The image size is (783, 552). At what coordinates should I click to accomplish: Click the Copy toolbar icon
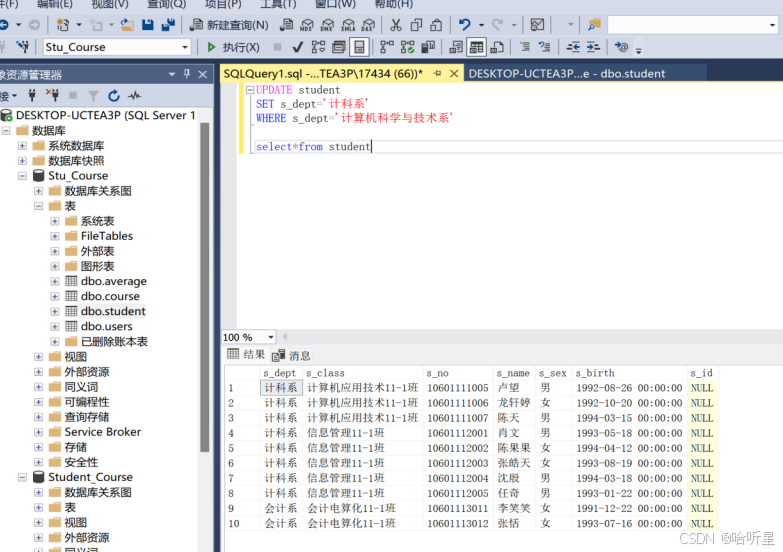click(415, 24)
